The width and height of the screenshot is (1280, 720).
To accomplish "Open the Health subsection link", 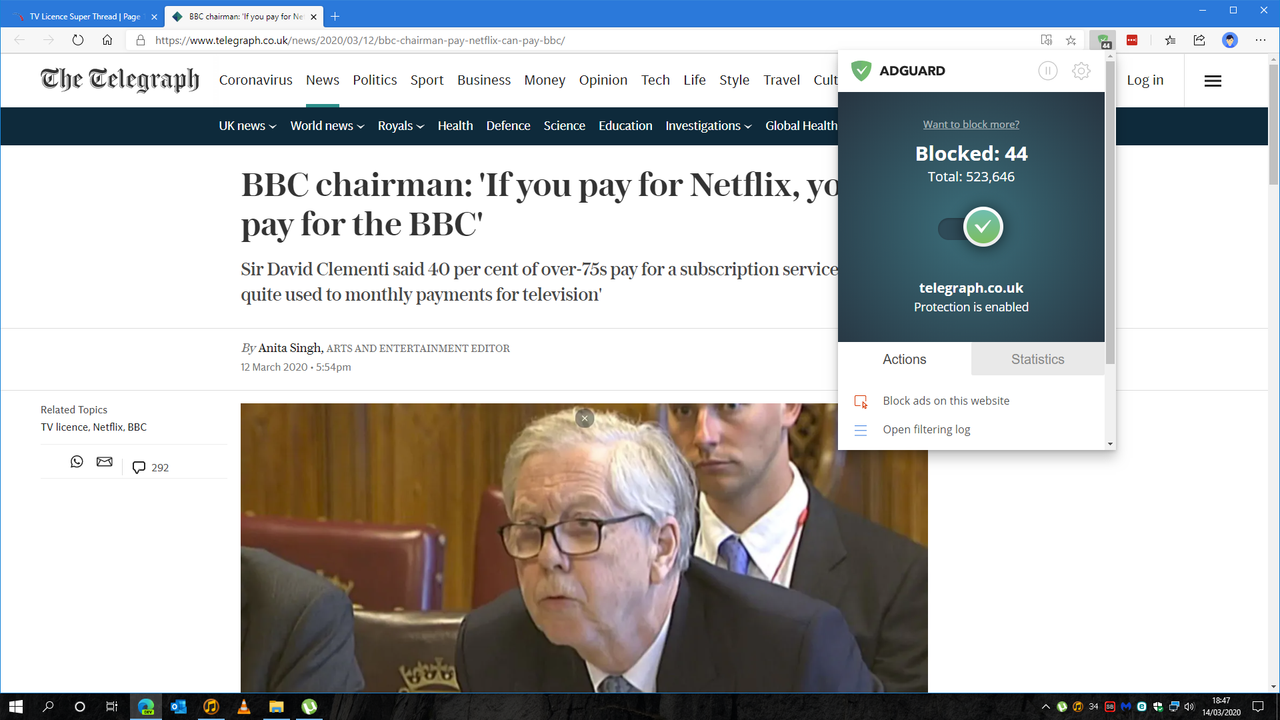I will (x=455, y=126).
